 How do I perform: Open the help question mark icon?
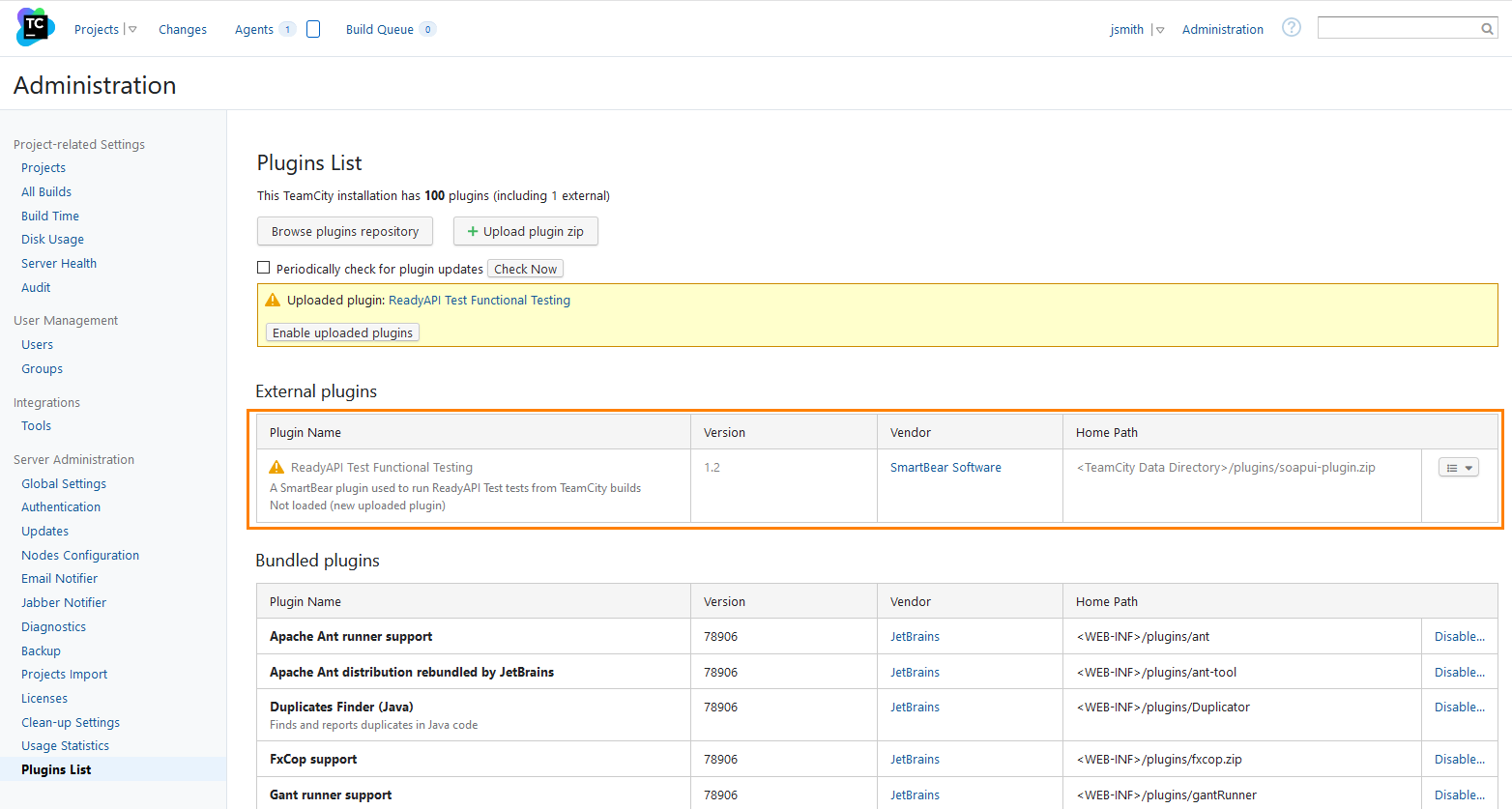1291,28
